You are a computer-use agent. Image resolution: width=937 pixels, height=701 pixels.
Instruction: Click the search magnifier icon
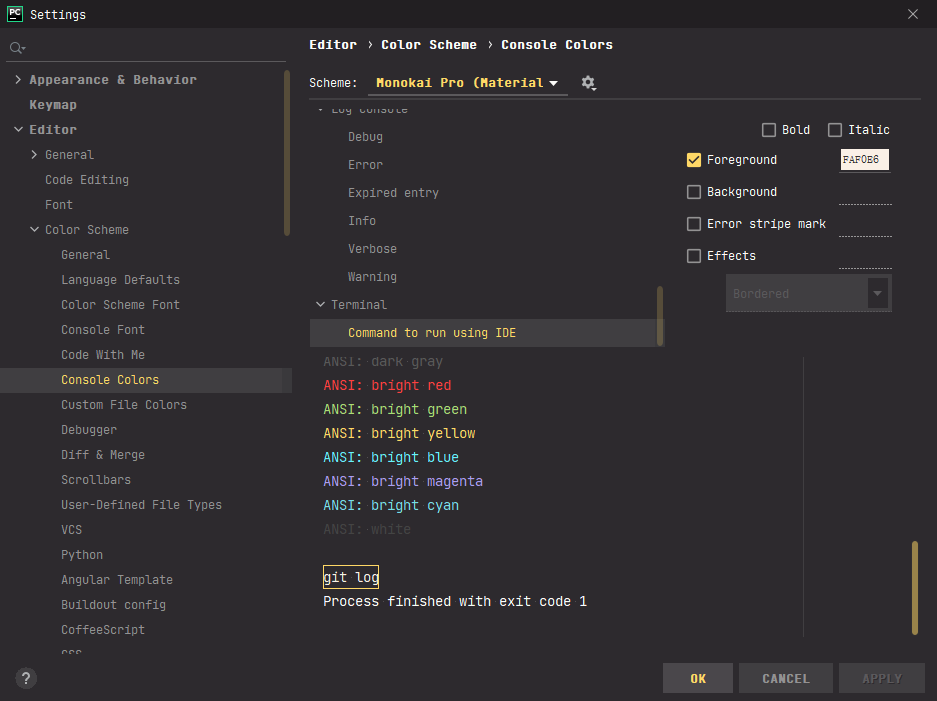click(x=16, y=48)
